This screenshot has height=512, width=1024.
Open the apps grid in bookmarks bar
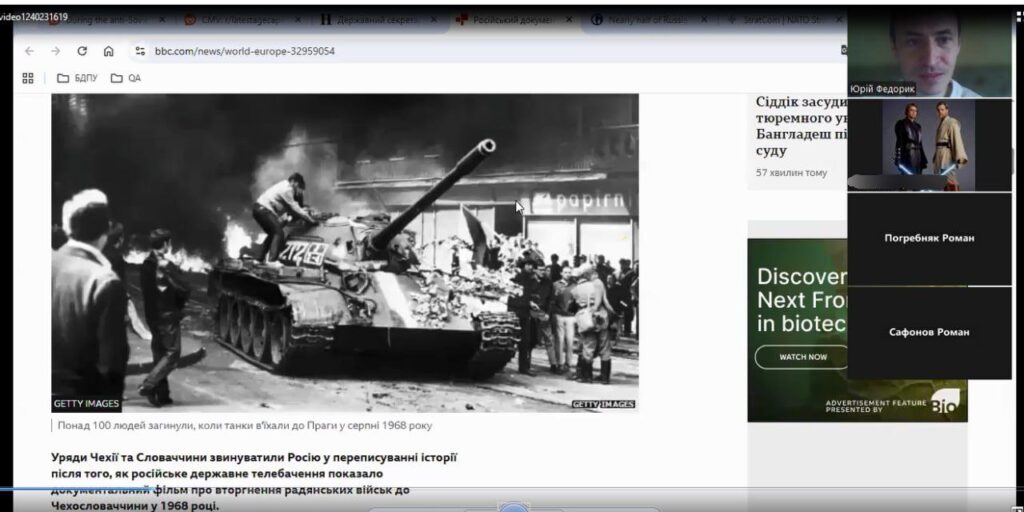tap(28, 78)
